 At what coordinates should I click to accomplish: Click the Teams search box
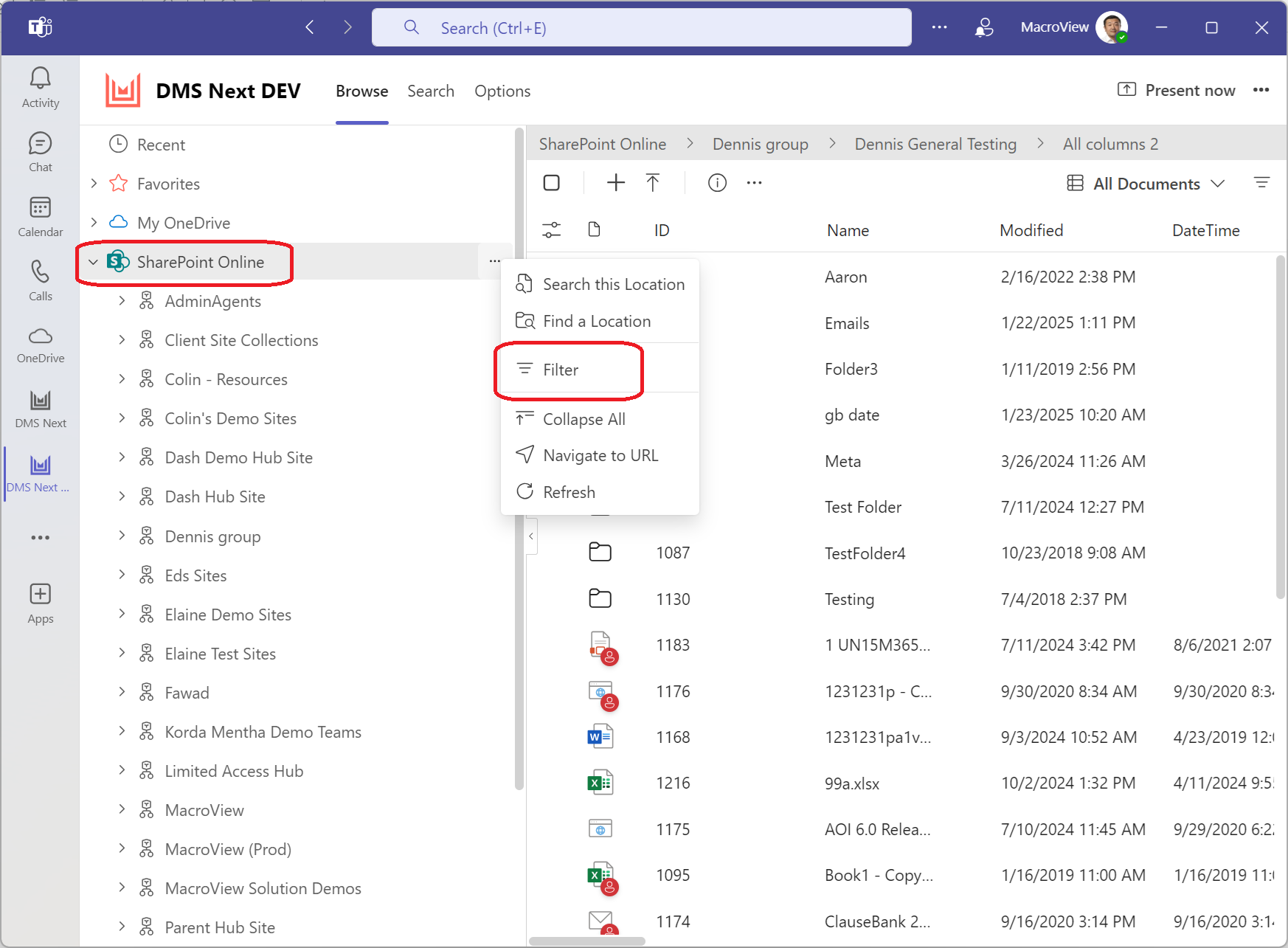click(642, 28)
